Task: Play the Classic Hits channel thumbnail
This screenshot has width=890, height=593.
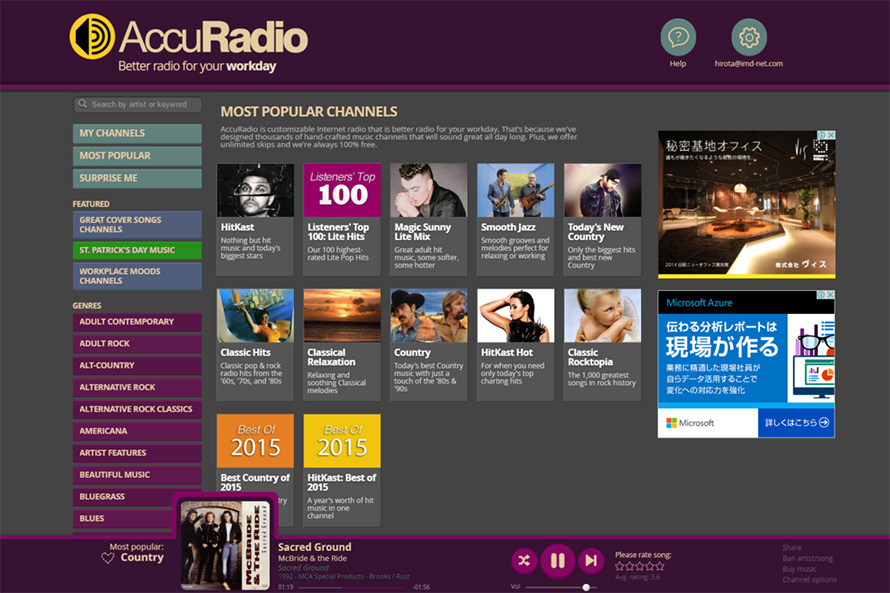Action: click(x=255, y=316)
